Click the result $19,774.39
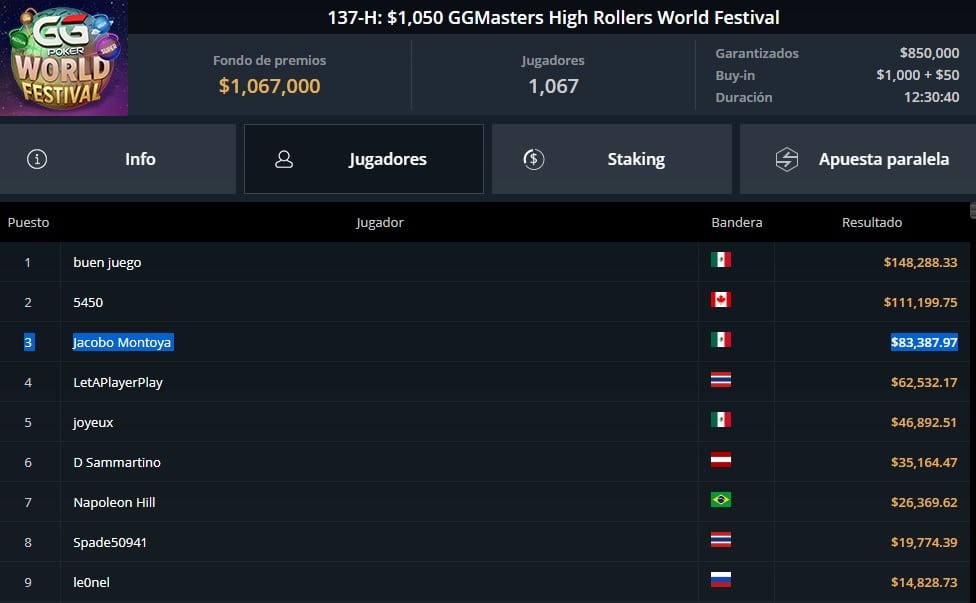The width and height of the screenshot is (976, 603). [924, 542]
